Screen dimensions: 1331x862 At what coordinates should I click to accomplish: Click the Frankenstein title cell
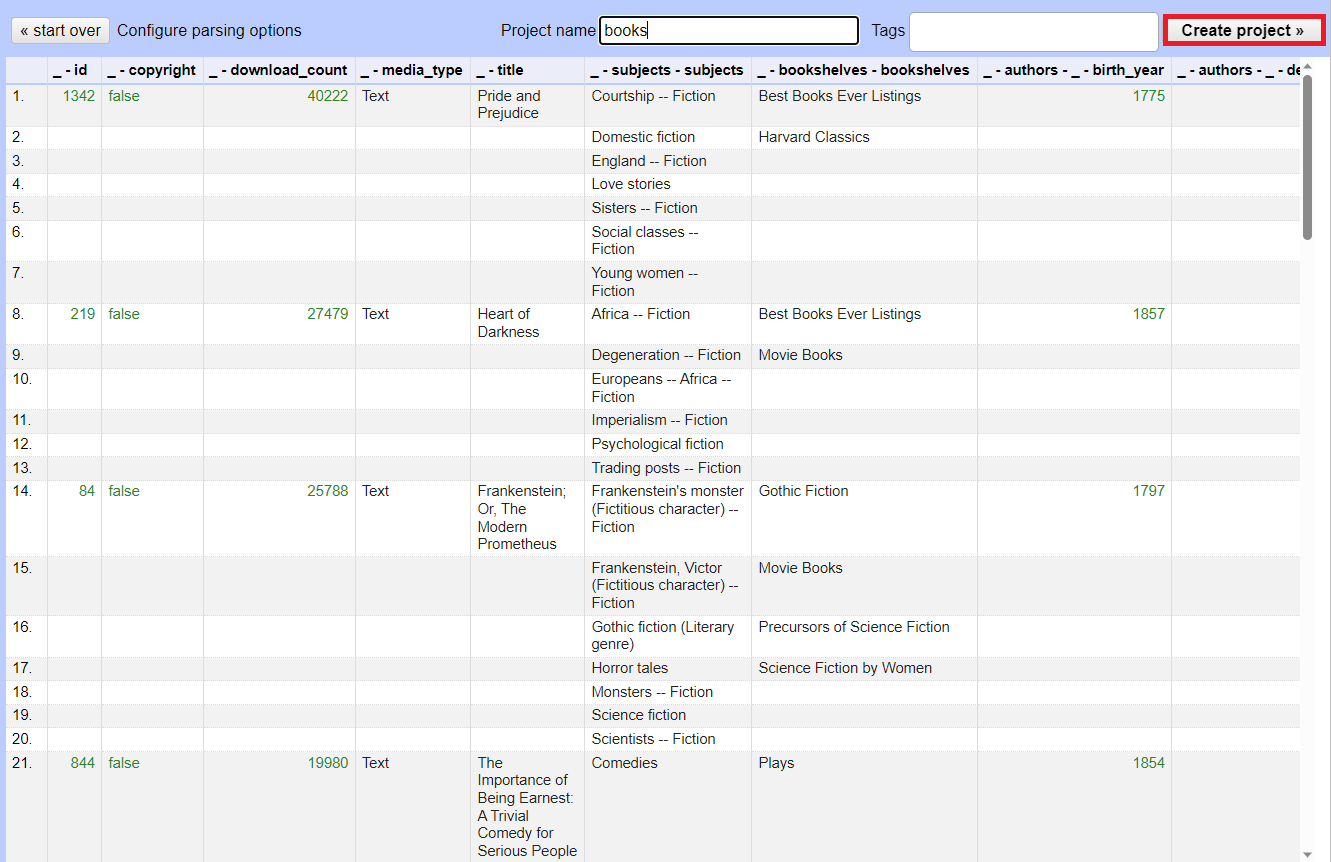coord(523,518)
